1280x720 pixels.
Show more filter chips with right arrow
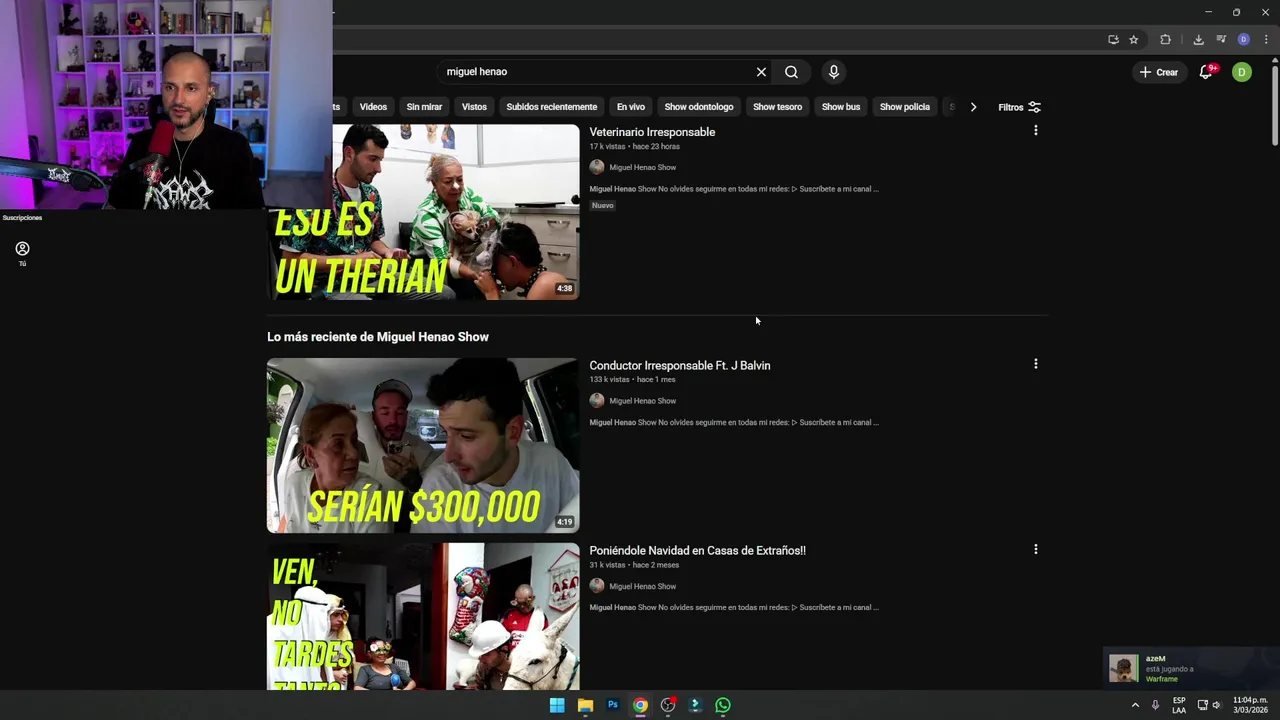click(x=973, y=107)
